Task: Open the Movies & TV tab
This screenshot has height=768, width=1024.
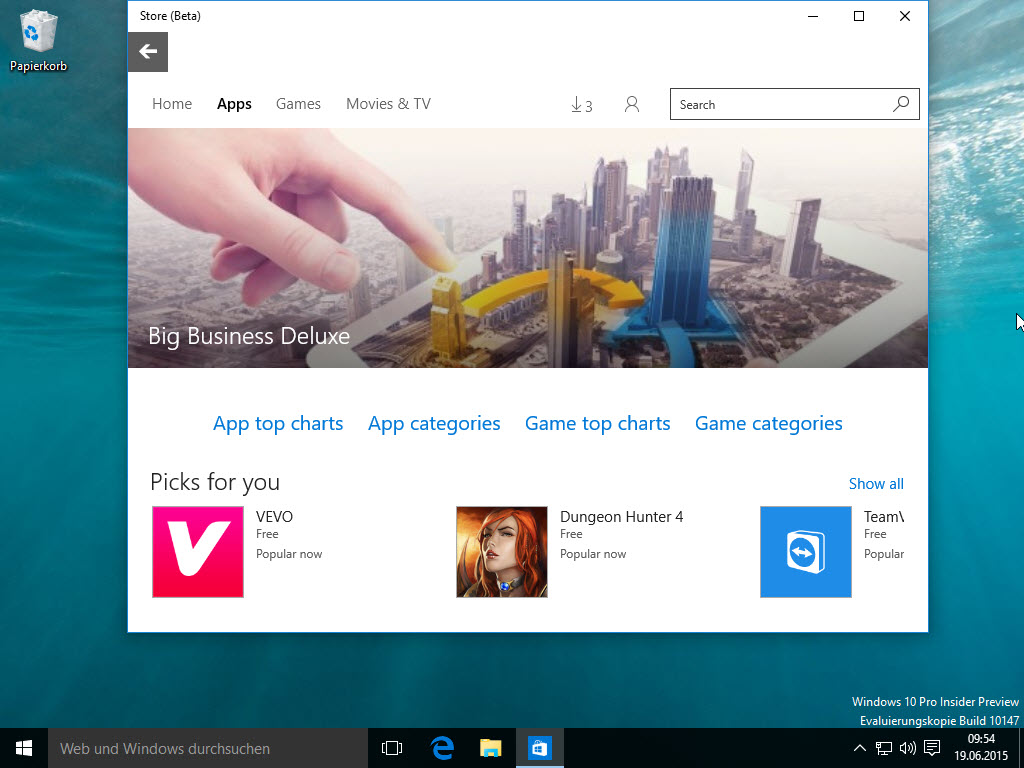Action: (x=389, y=104)
